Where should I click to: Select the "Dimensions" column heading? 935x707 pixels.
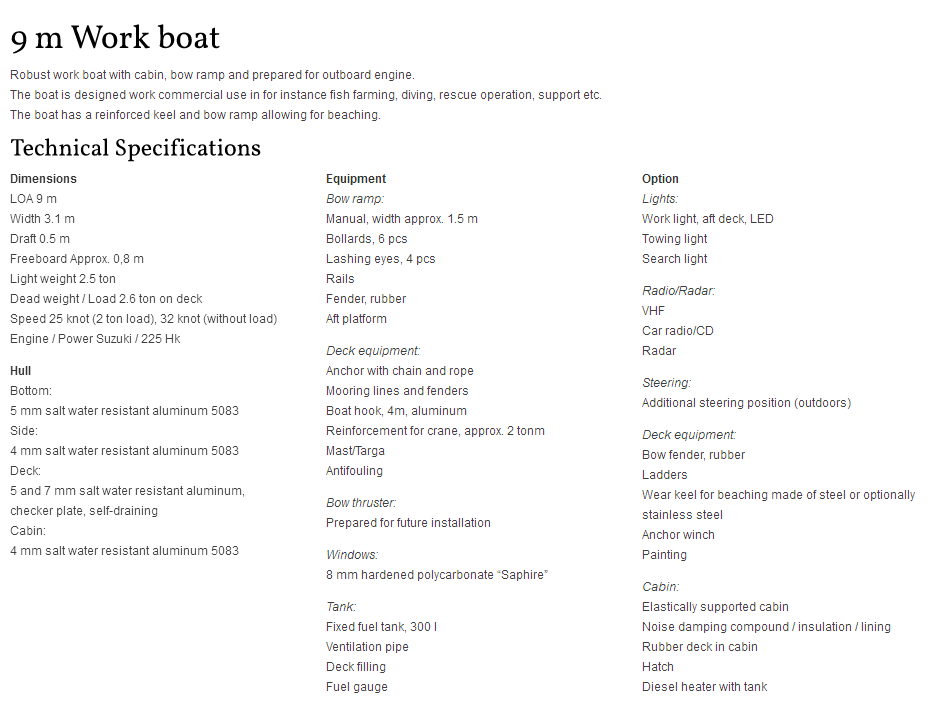pos(43,179)
